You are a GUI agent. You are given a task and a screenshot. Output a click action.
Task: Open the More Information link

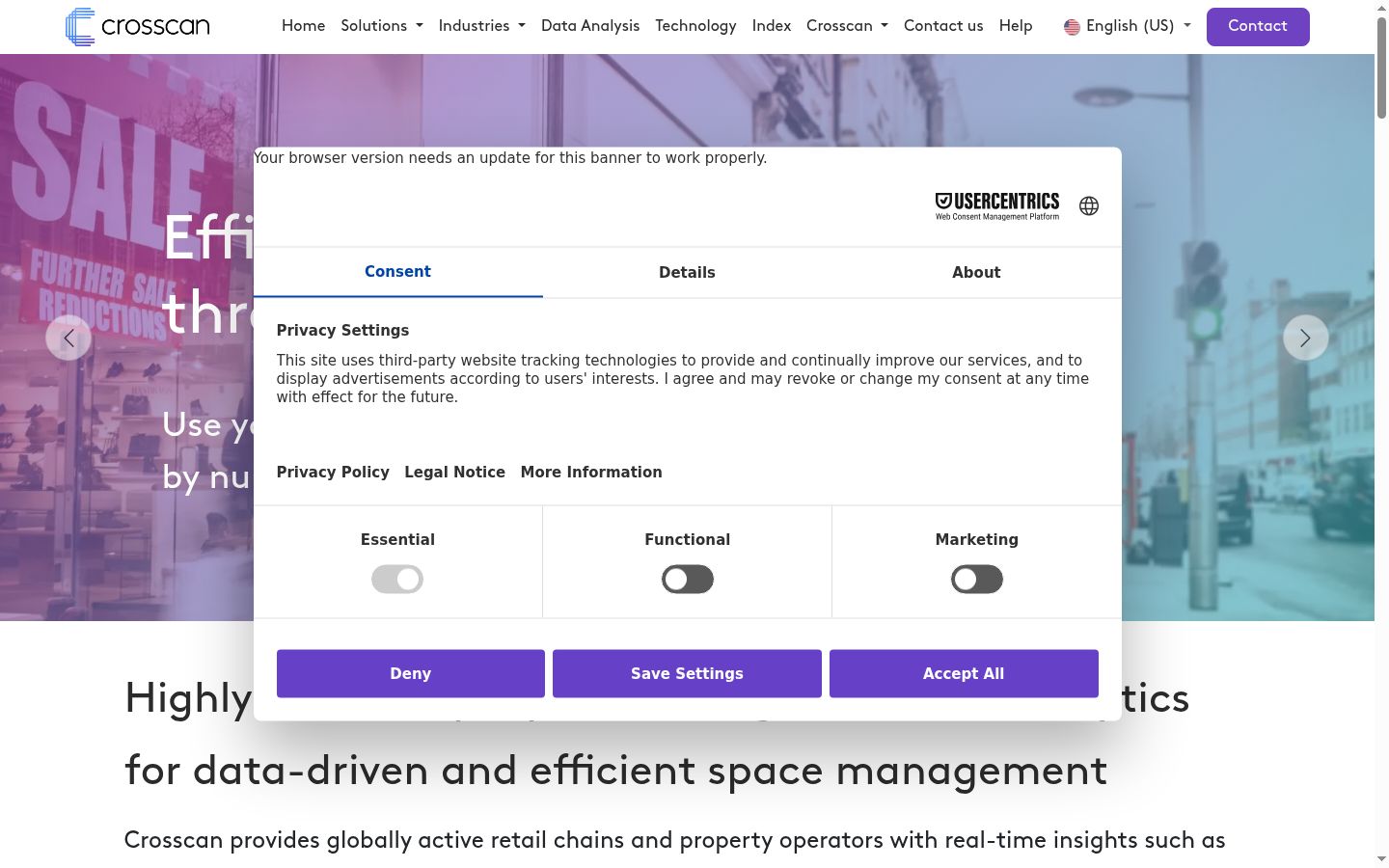point(591,473)
